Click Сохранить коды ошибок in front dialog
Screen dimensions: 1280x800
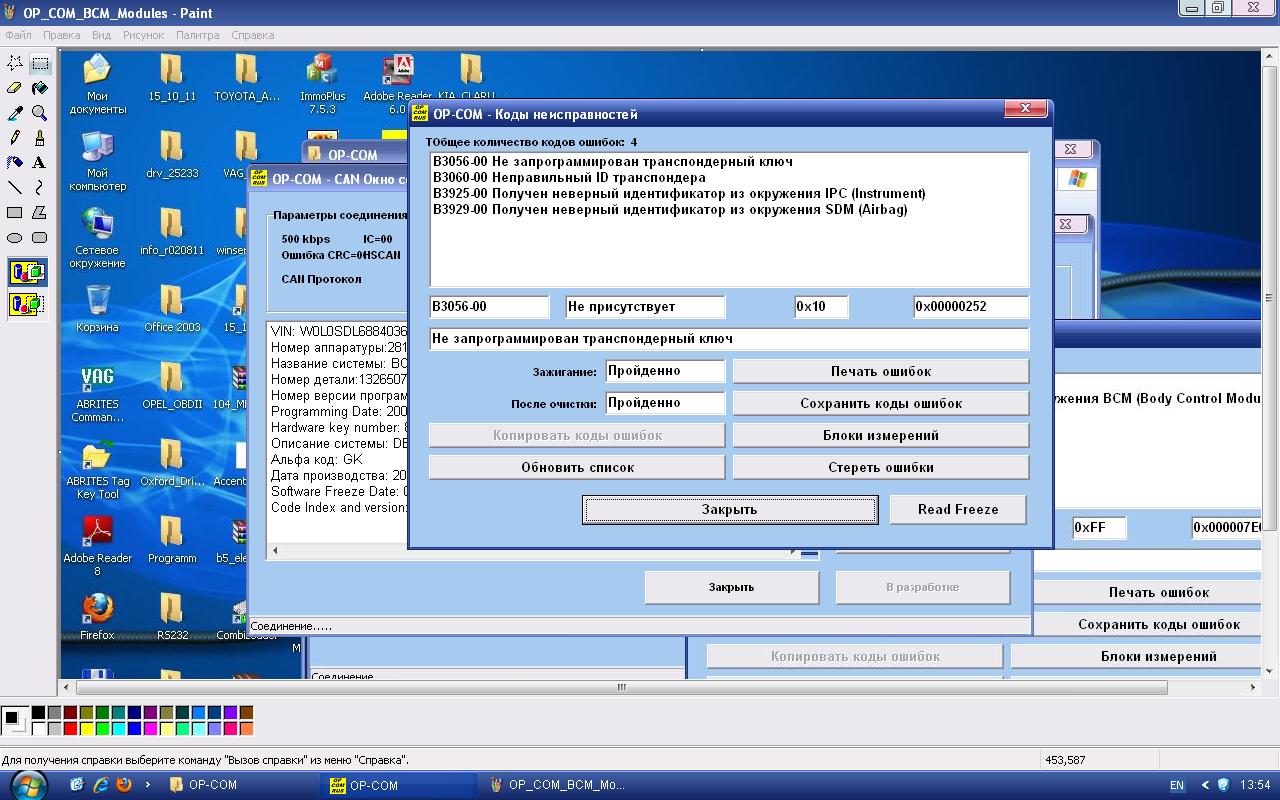pos(881,403)
